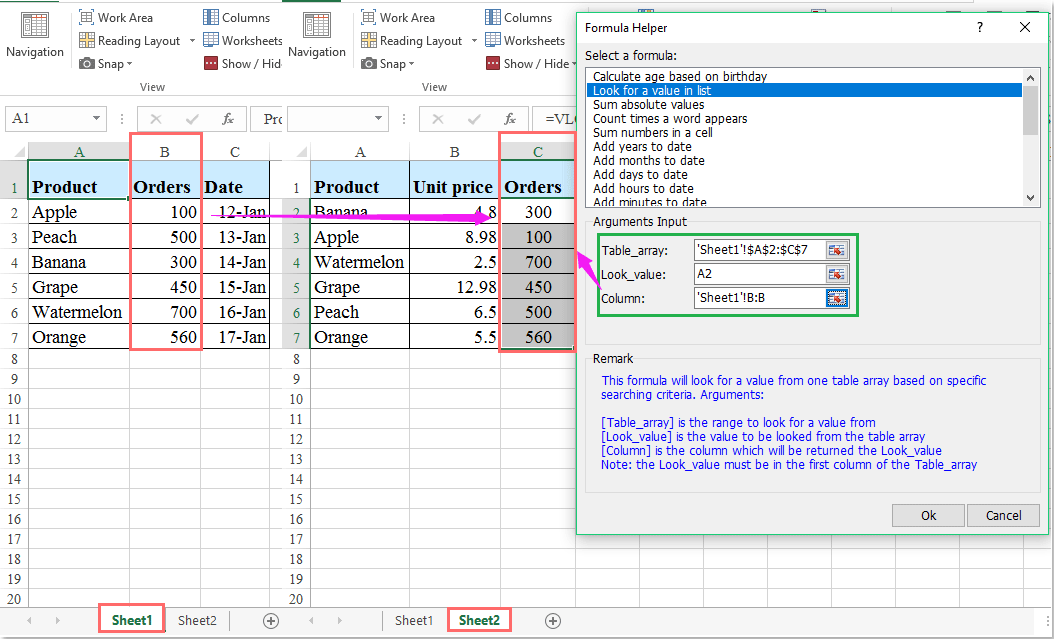Open the Snap screenshot tool
Screen dimensions: 1054x639
click(x=103, y=63)
